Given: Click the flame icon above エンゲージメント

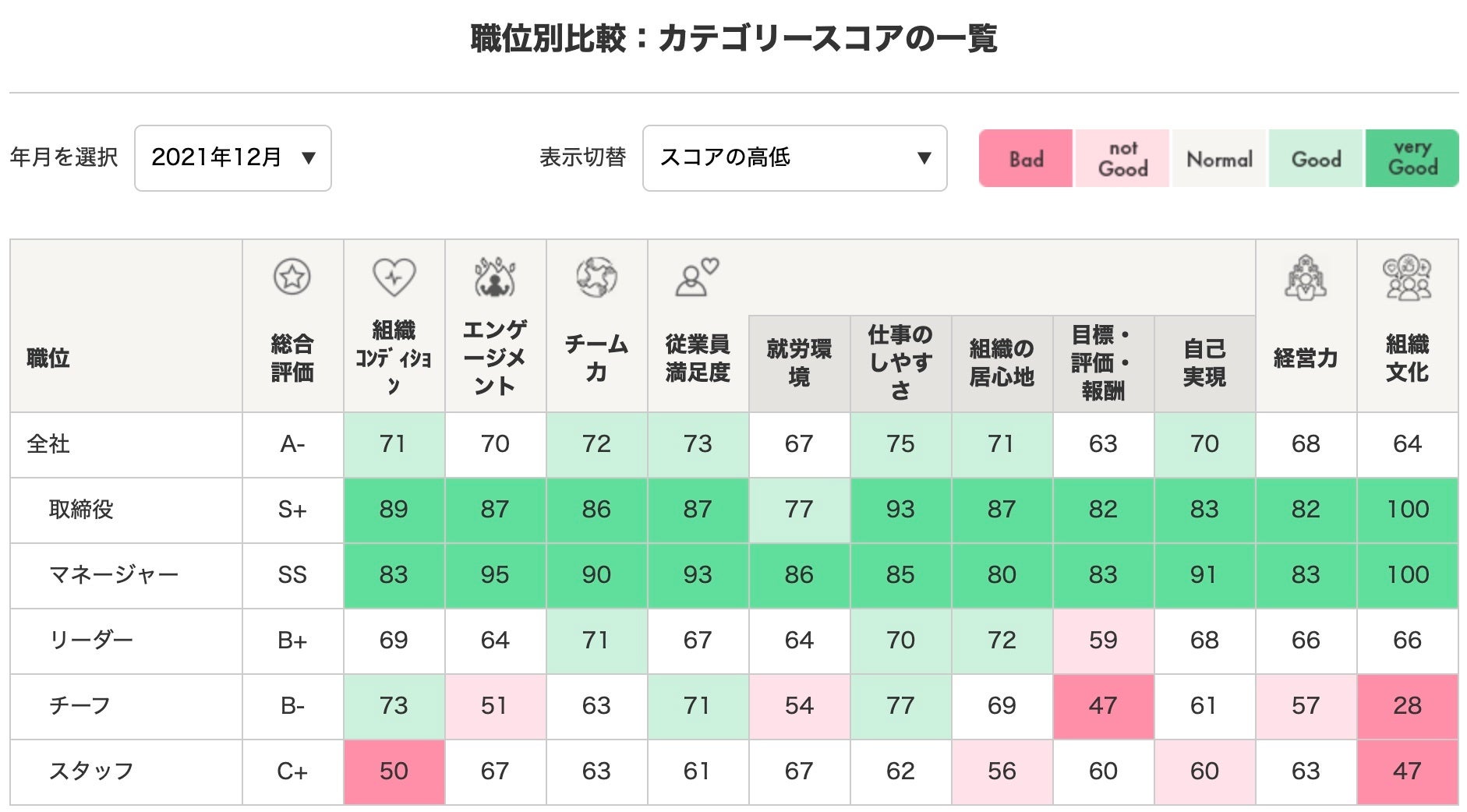Looking at the screenshot, I should point(495,277).
